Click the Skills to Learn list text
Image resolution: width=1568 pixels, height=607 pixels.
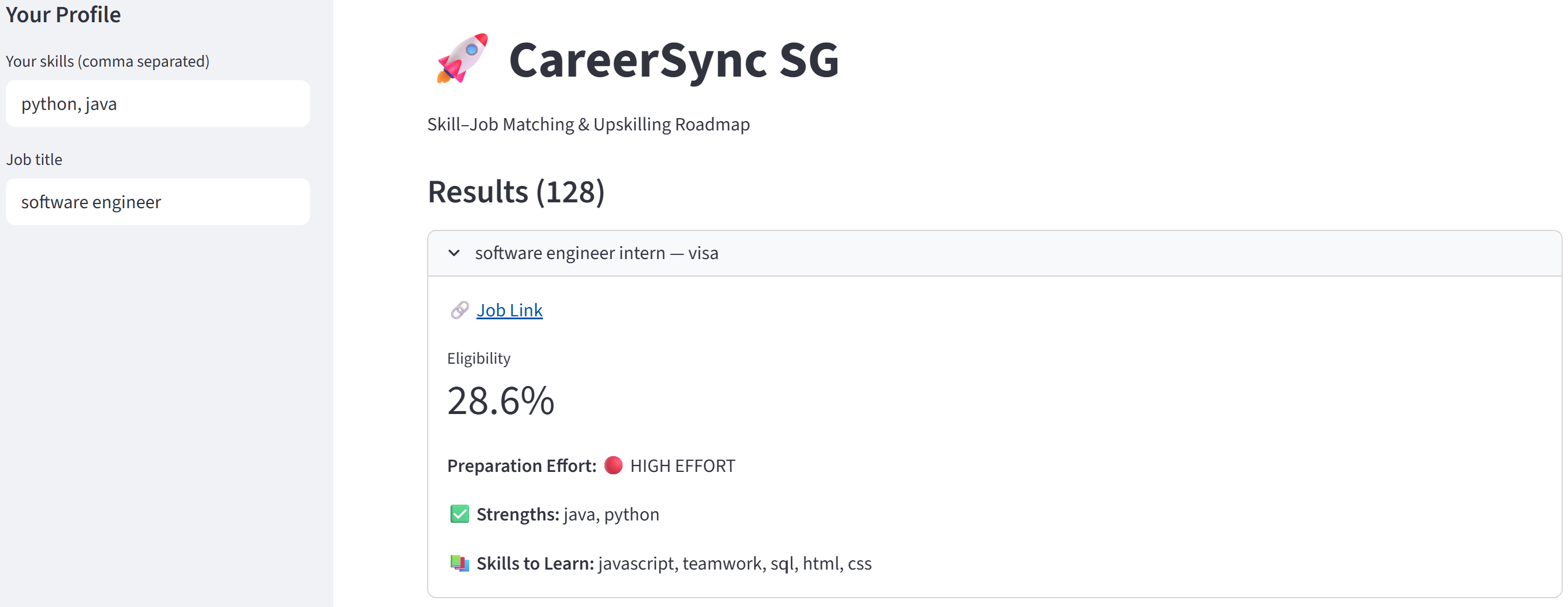click(735, 564)
